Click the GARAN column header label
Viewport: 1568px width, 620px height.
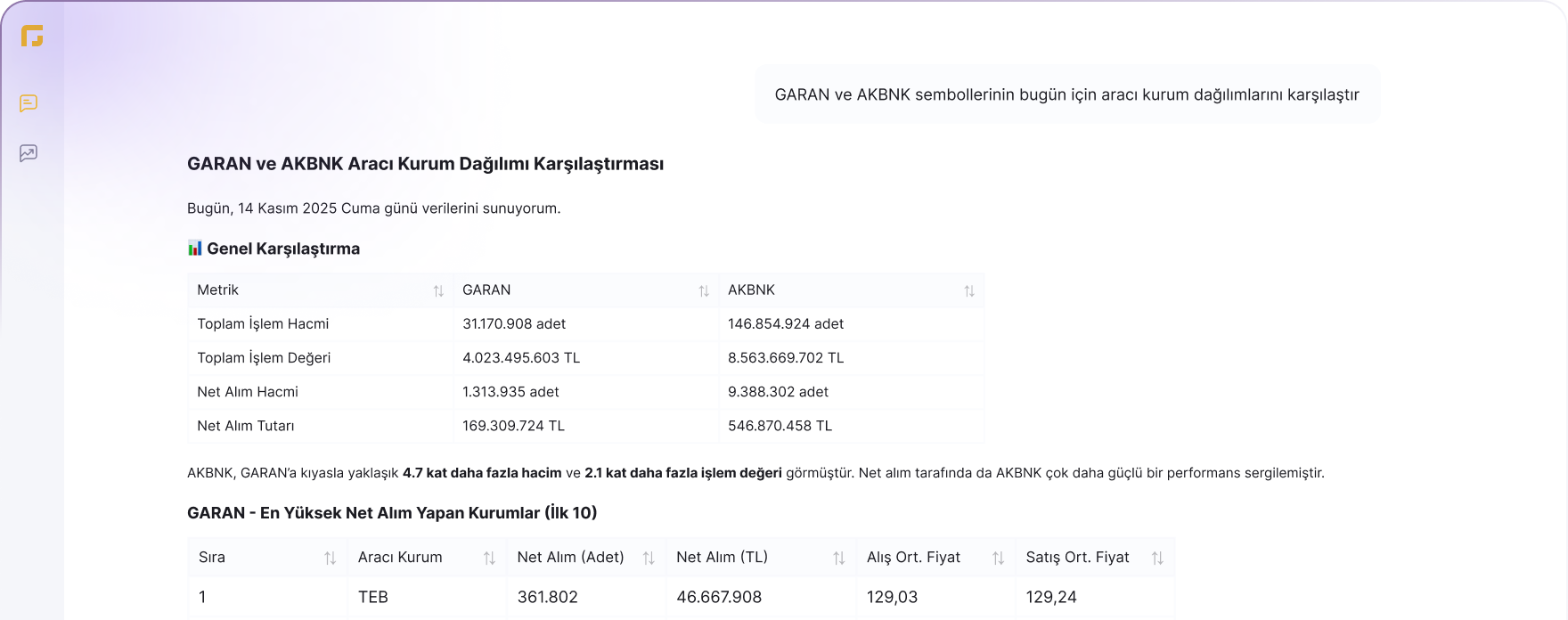point(486,290)
